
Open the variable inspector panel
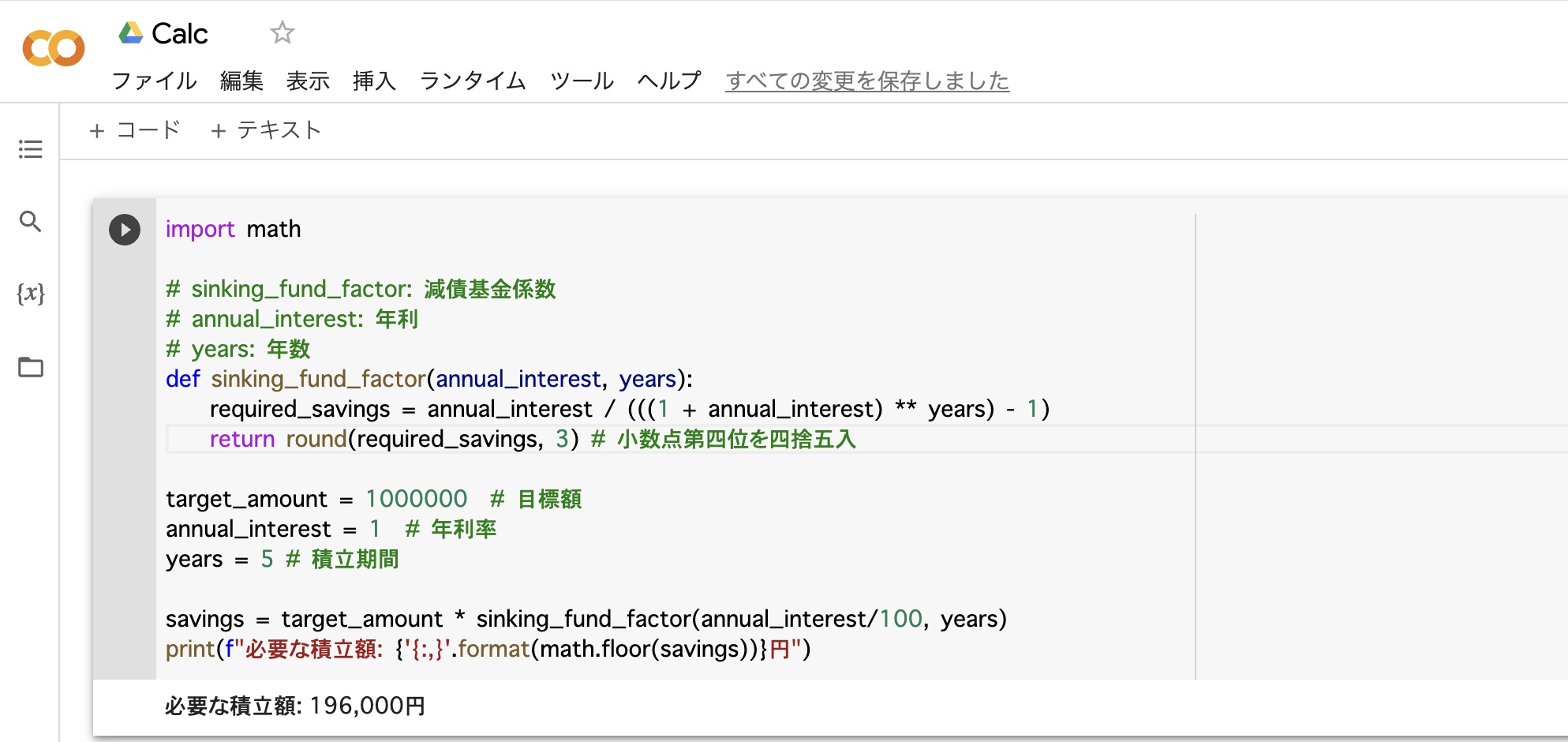point(30,294)
